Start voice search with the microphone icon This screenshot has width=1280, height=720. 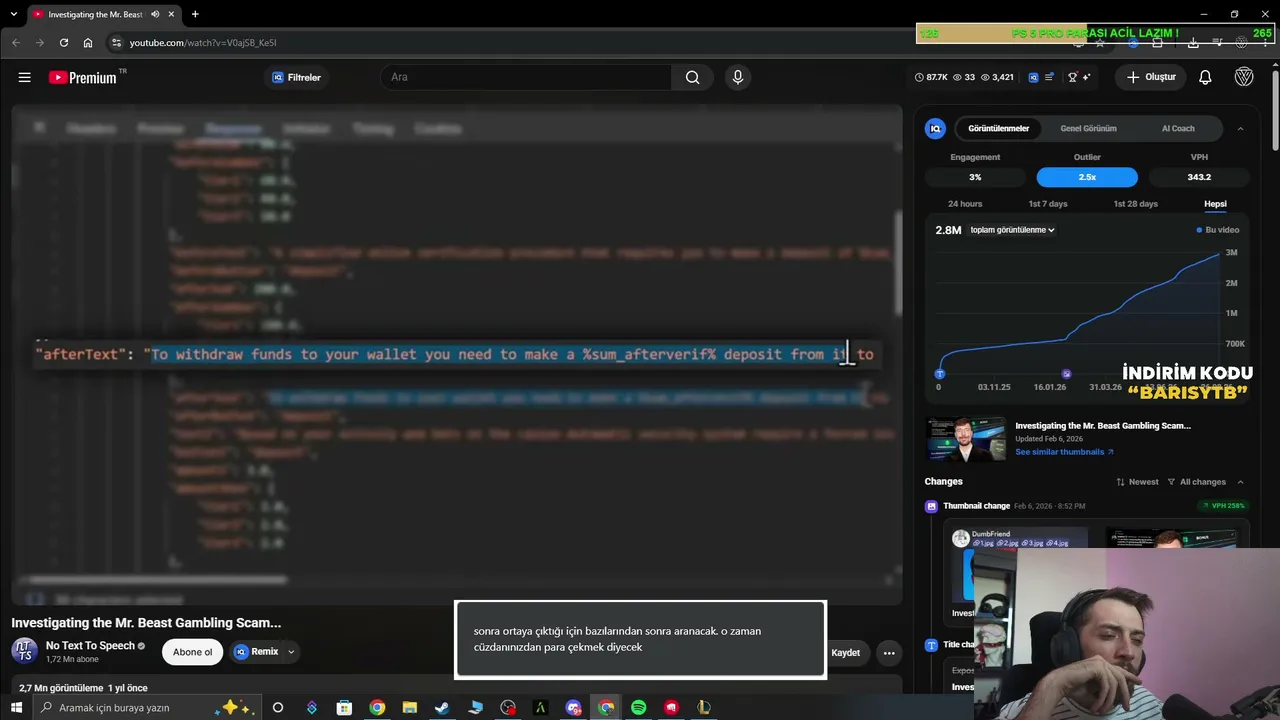[738, 77]
